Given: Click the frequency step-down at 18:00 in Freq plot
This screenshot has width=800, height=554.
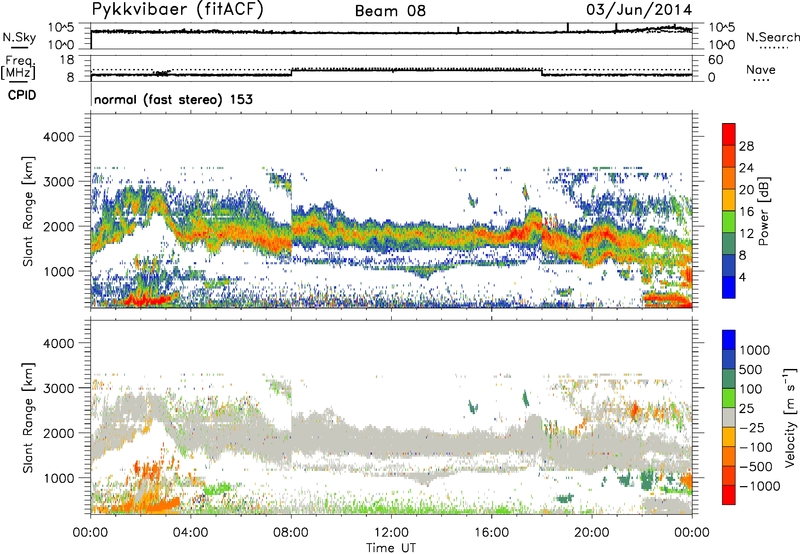Looking at the screenshot, I should pos(542,72).
